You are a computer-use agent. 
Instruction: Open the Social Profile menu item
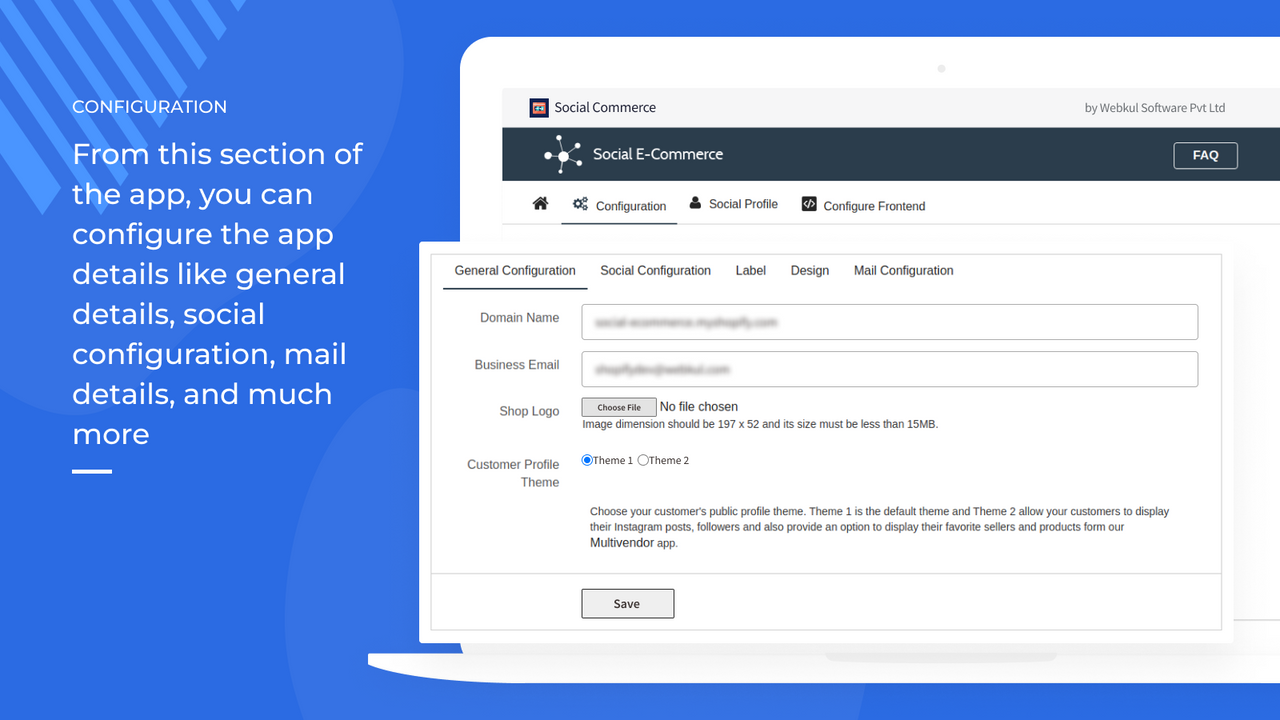coord(733,204)
